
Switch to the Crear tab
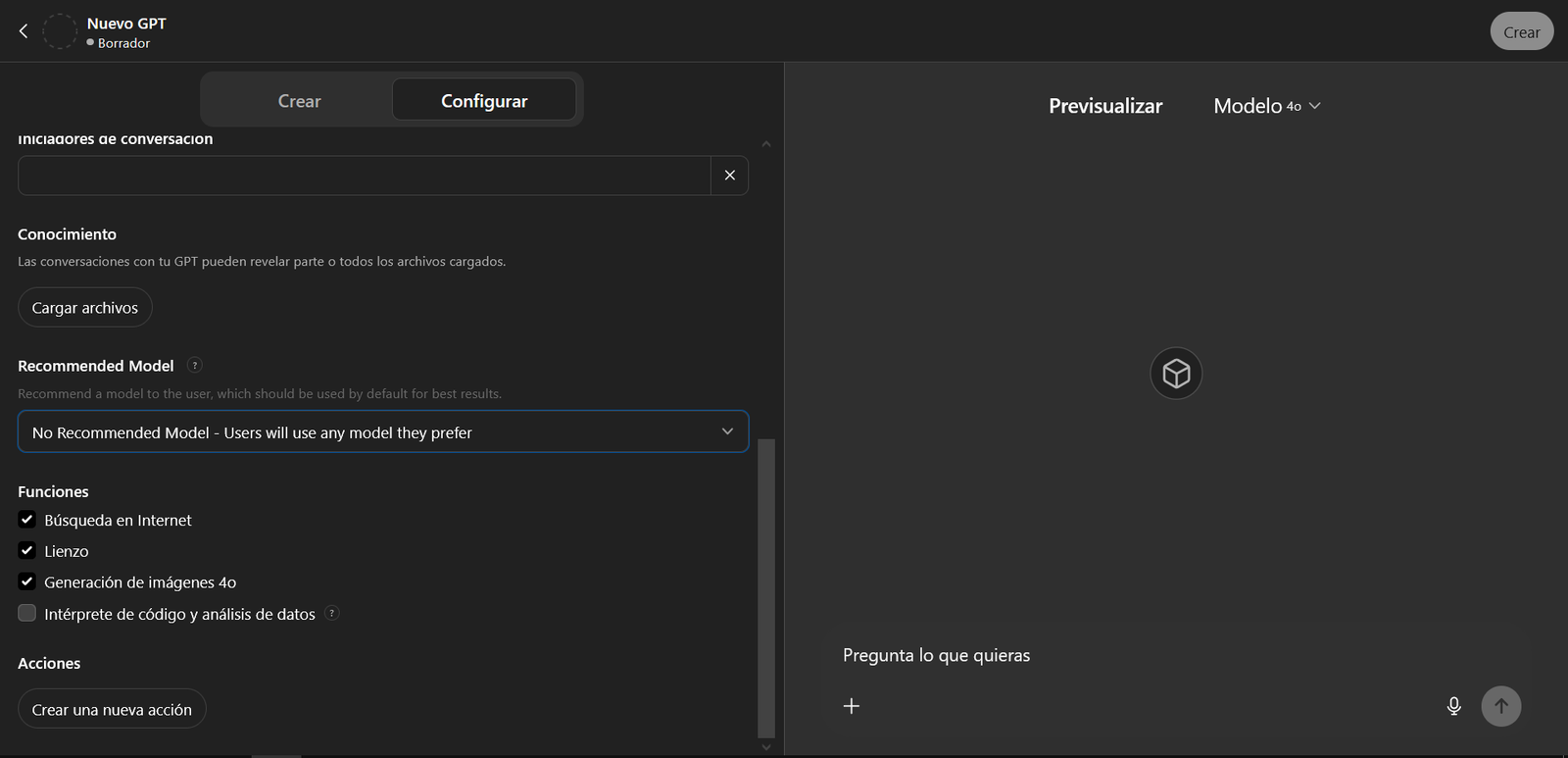point(299,101)
